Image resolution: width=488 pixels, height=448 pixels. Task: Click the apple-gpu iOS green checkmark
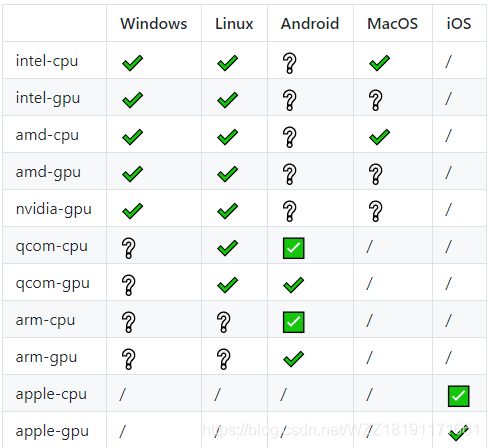pyautogui.click(x=459, y=433)
